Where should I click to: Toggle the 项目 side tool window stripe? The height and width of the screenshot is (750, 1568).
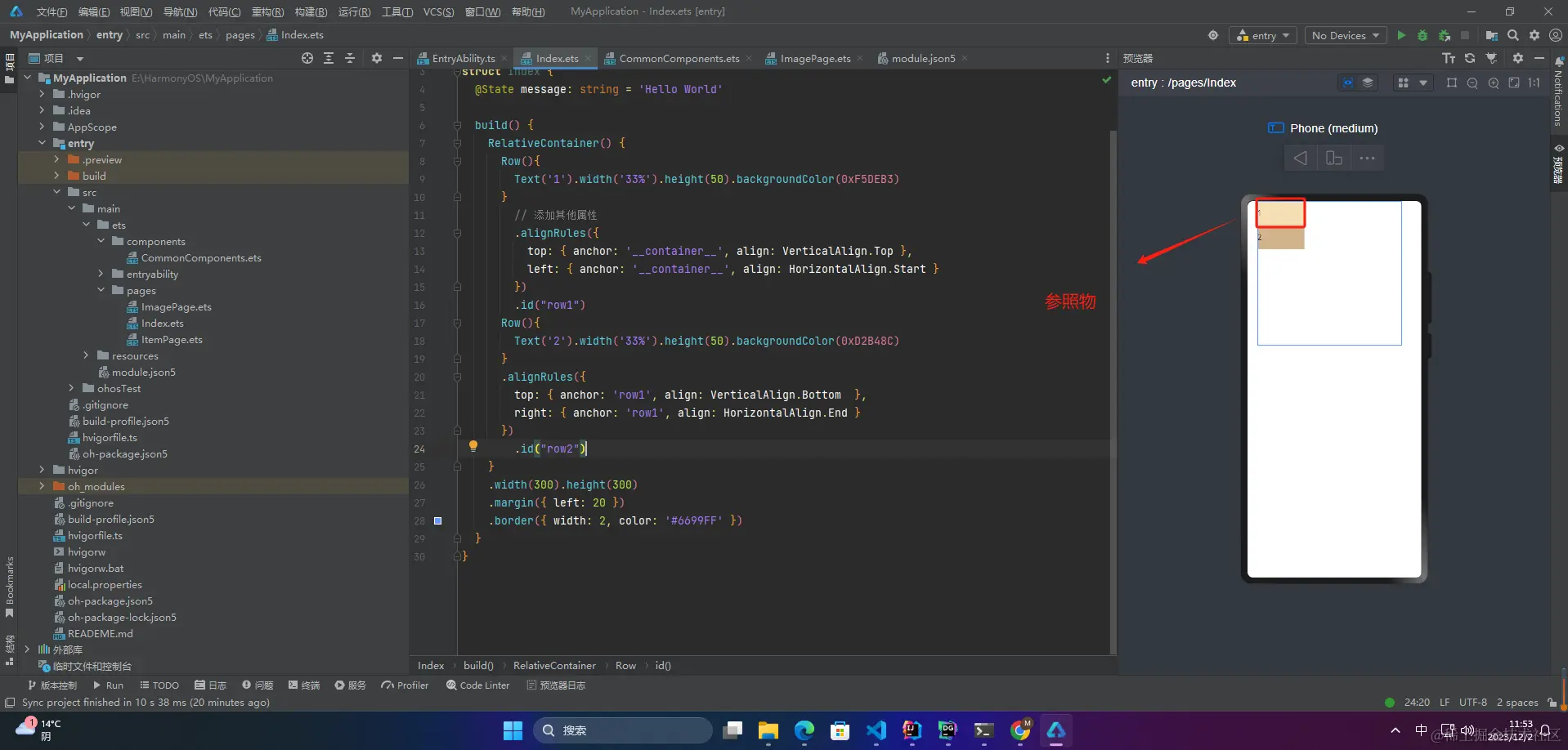click(x=10, y=69)
